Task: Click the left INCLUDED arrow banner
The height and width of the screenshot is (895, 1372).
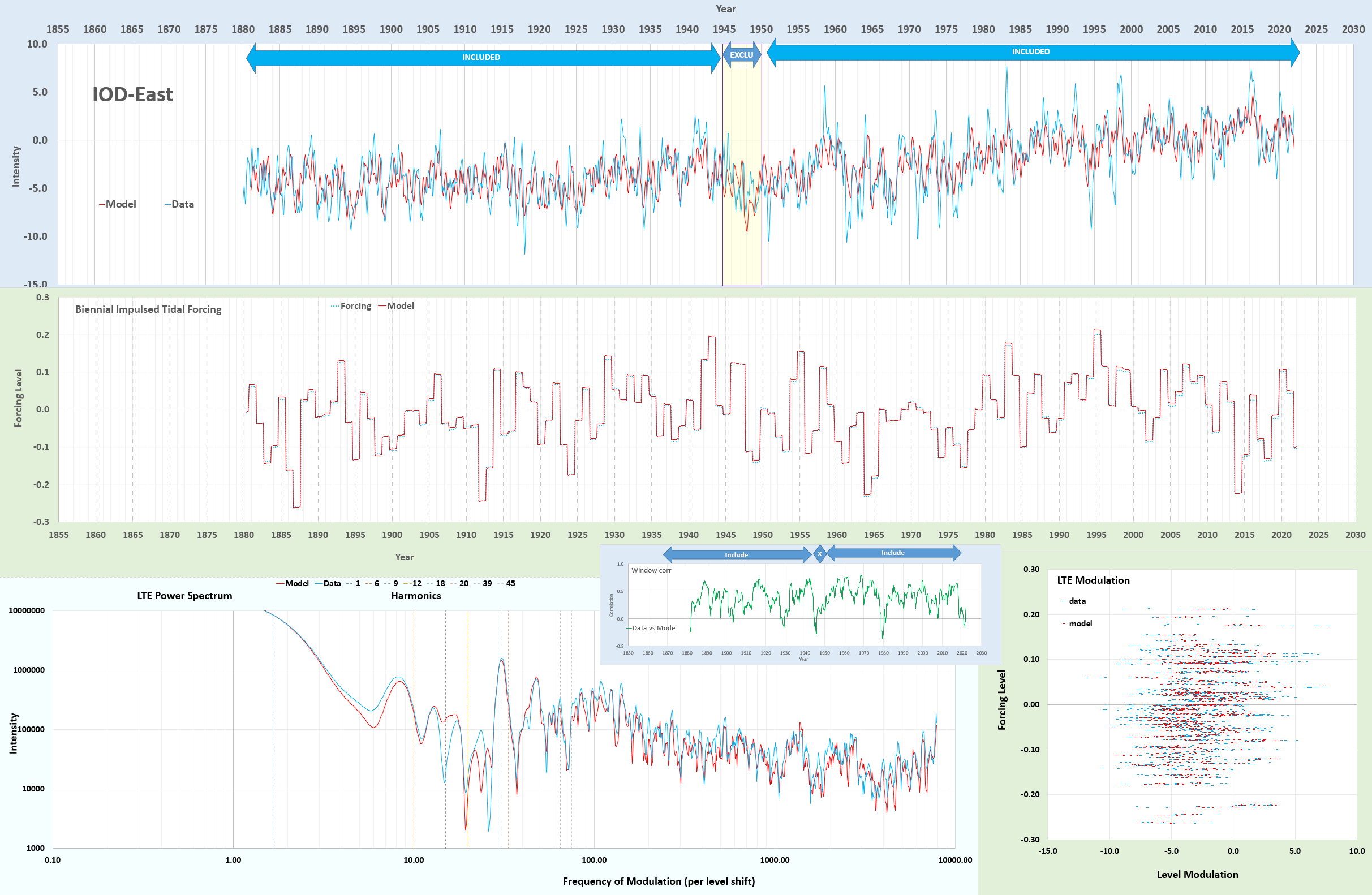Action: [x=481, y=57]
